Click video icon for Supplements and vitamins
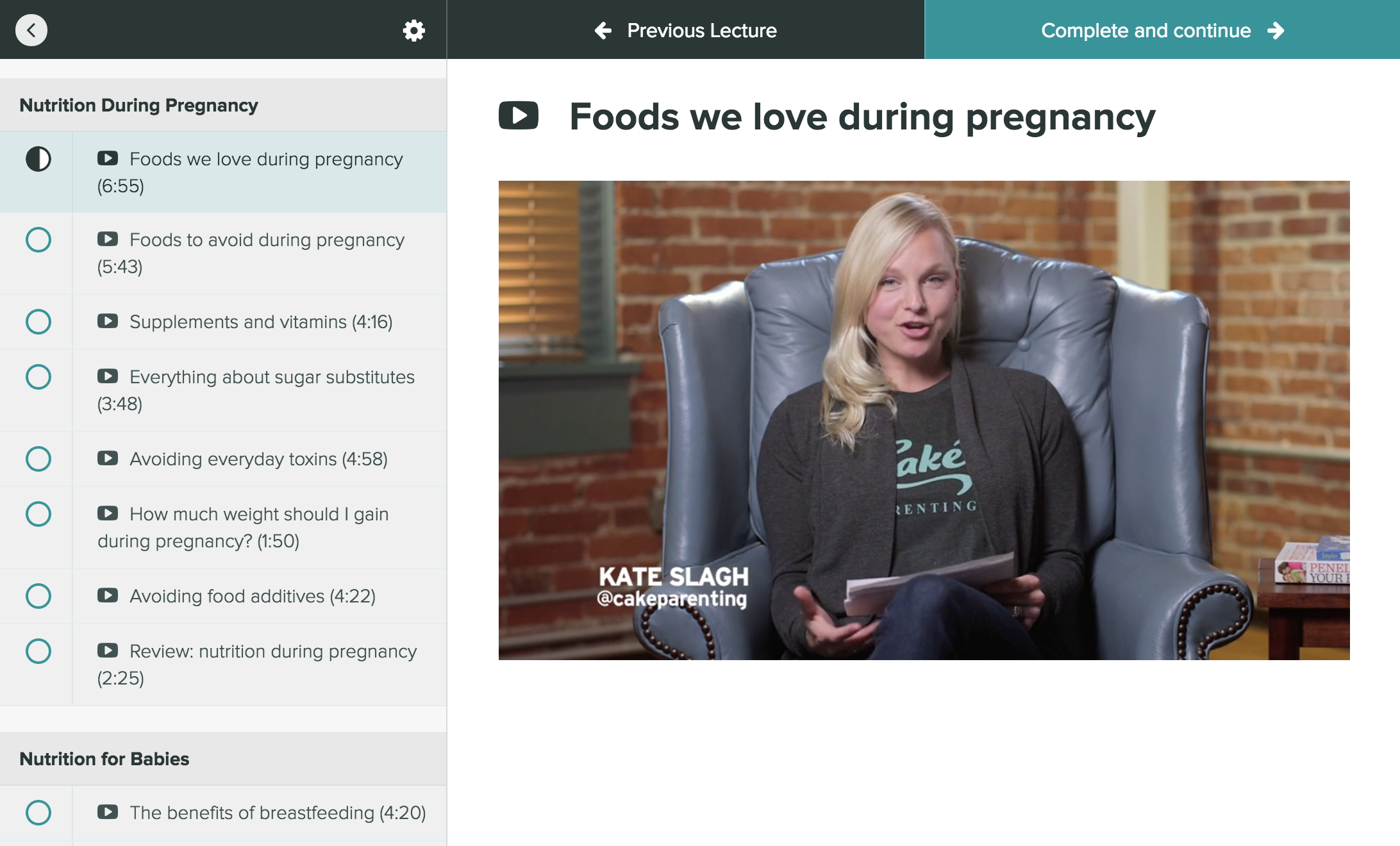This screenshot has width=1400, height=846. (x=108, y=321)
